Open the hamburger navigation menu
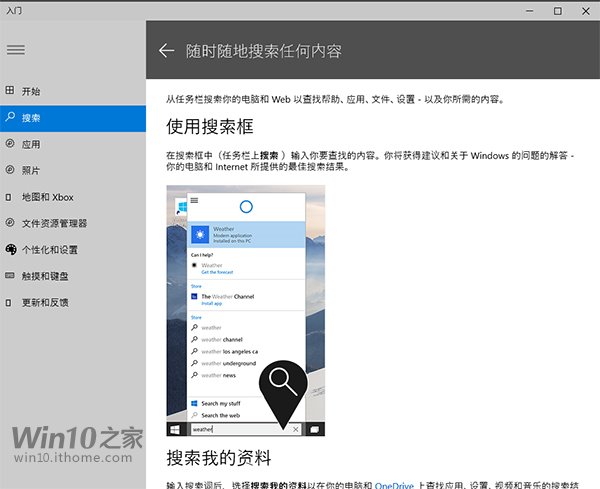 tap(15, 49)
